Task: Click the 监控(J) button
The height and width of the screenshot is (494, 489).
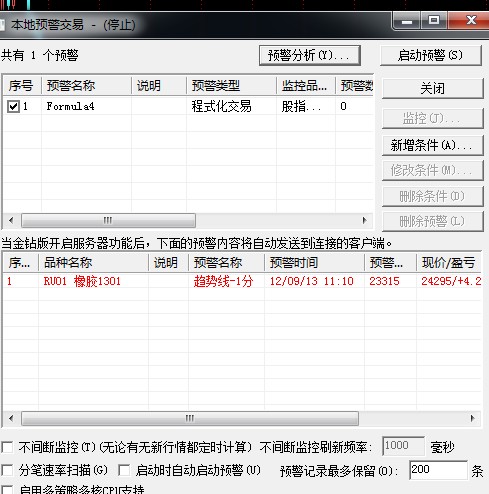Action: coord(433,118)
